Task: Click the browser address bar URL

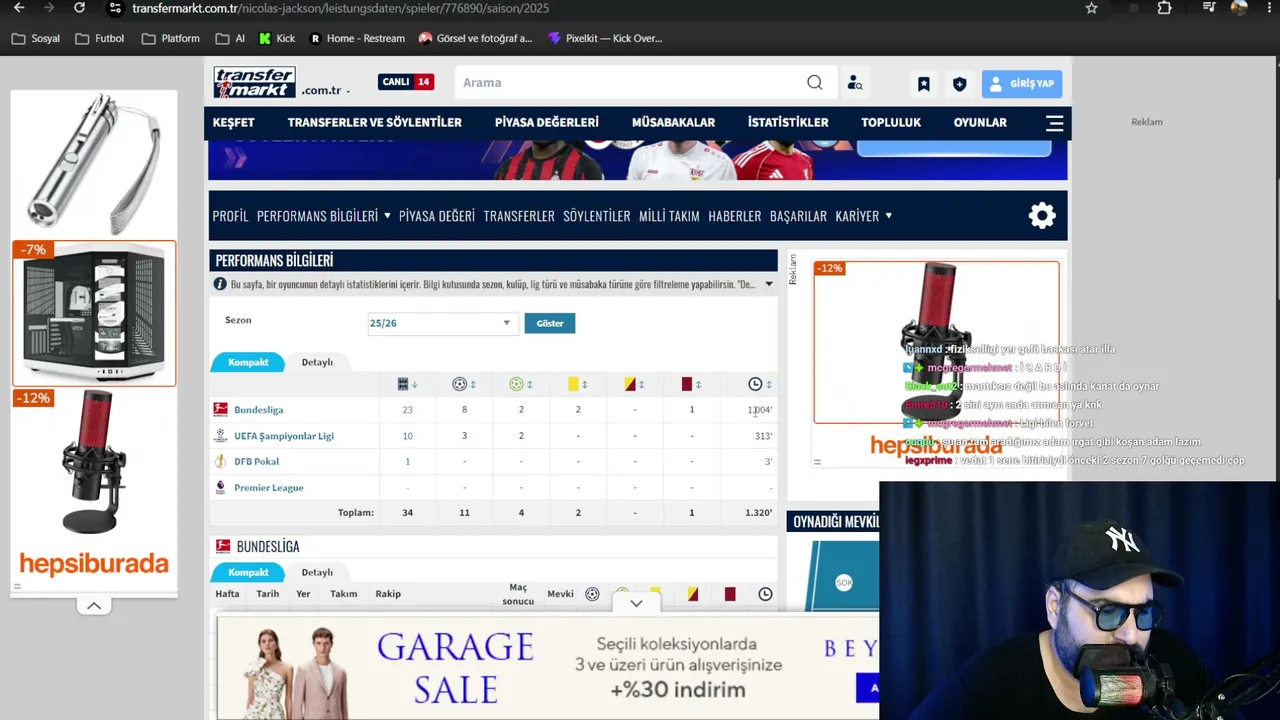Action: (340, 8)
